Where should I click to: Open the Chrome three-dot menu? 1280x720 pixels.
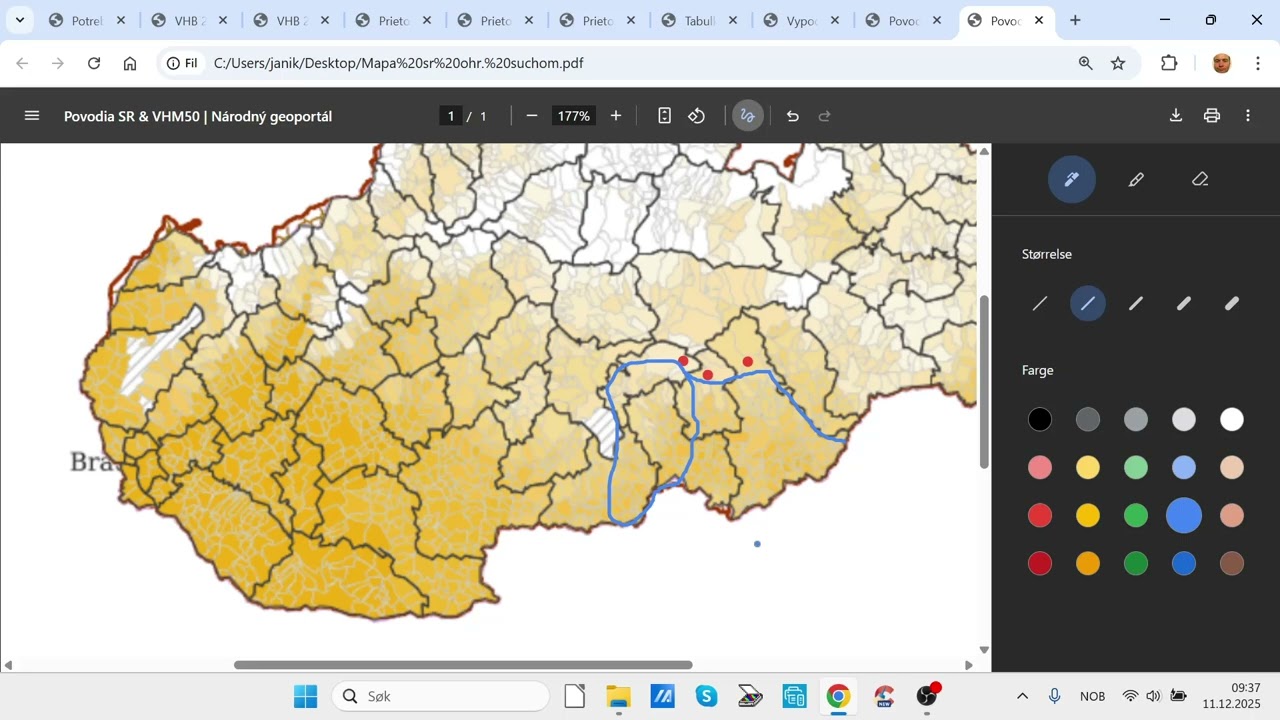click(x=1256, y=63)
